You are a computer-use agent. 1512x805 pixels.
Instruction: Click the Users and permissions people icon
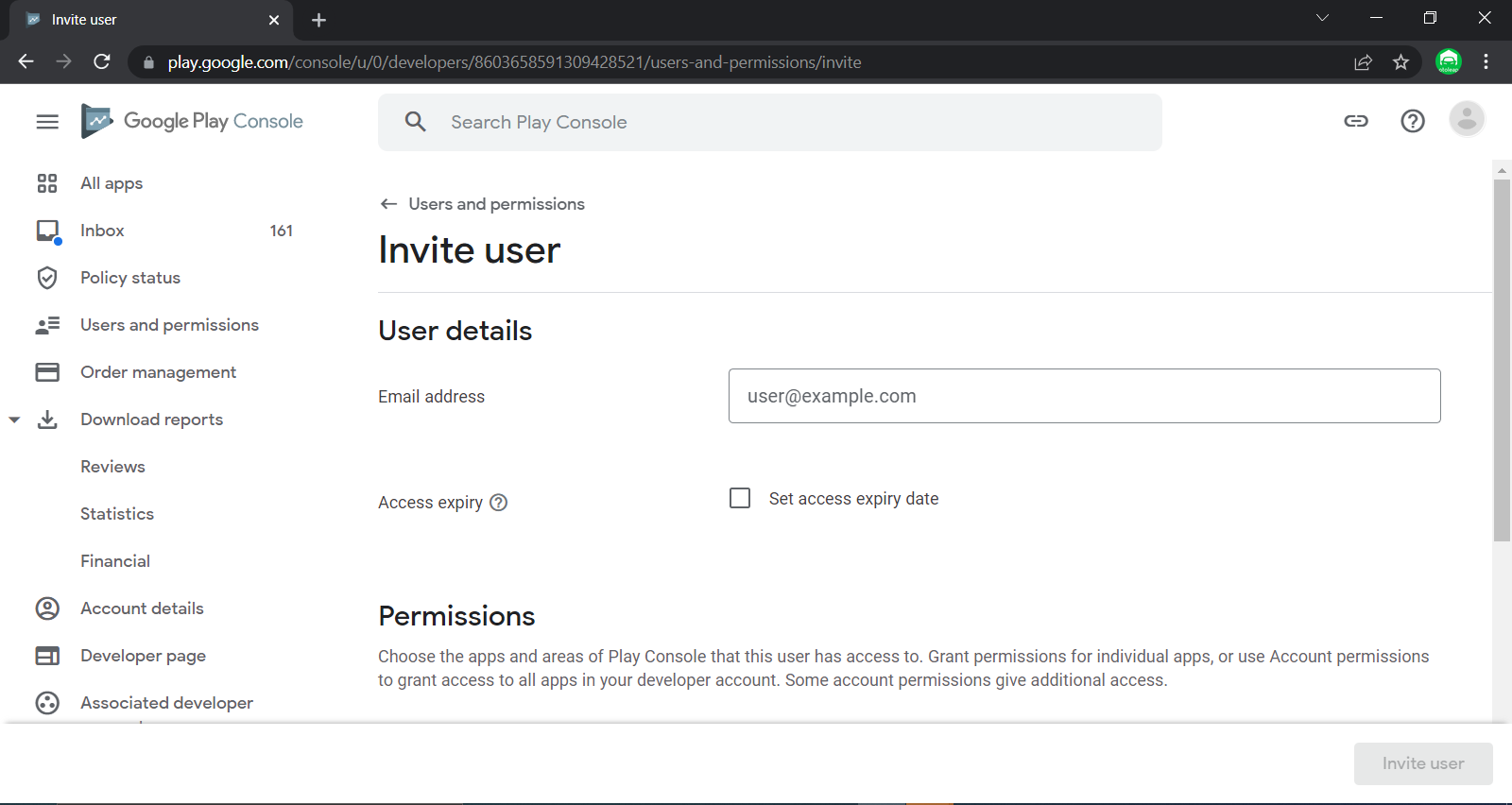click(x=47, y=325)
